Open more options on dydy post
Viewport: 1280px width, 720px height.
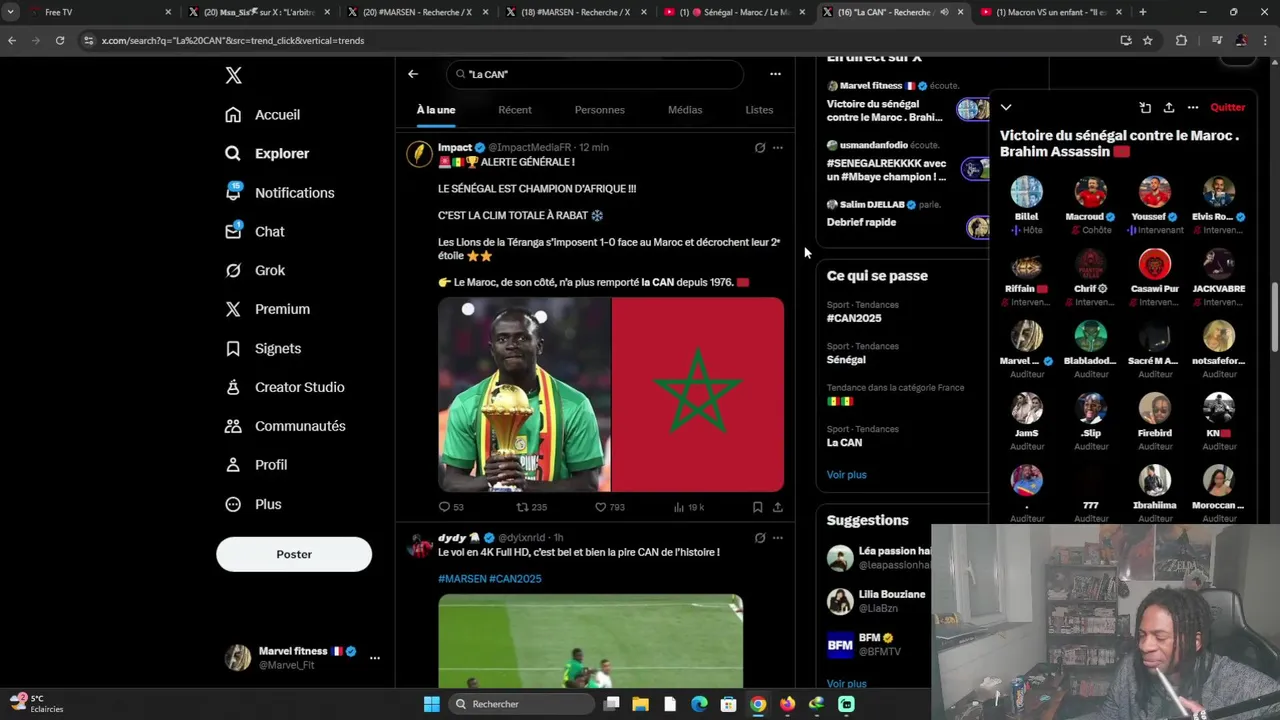778,538
